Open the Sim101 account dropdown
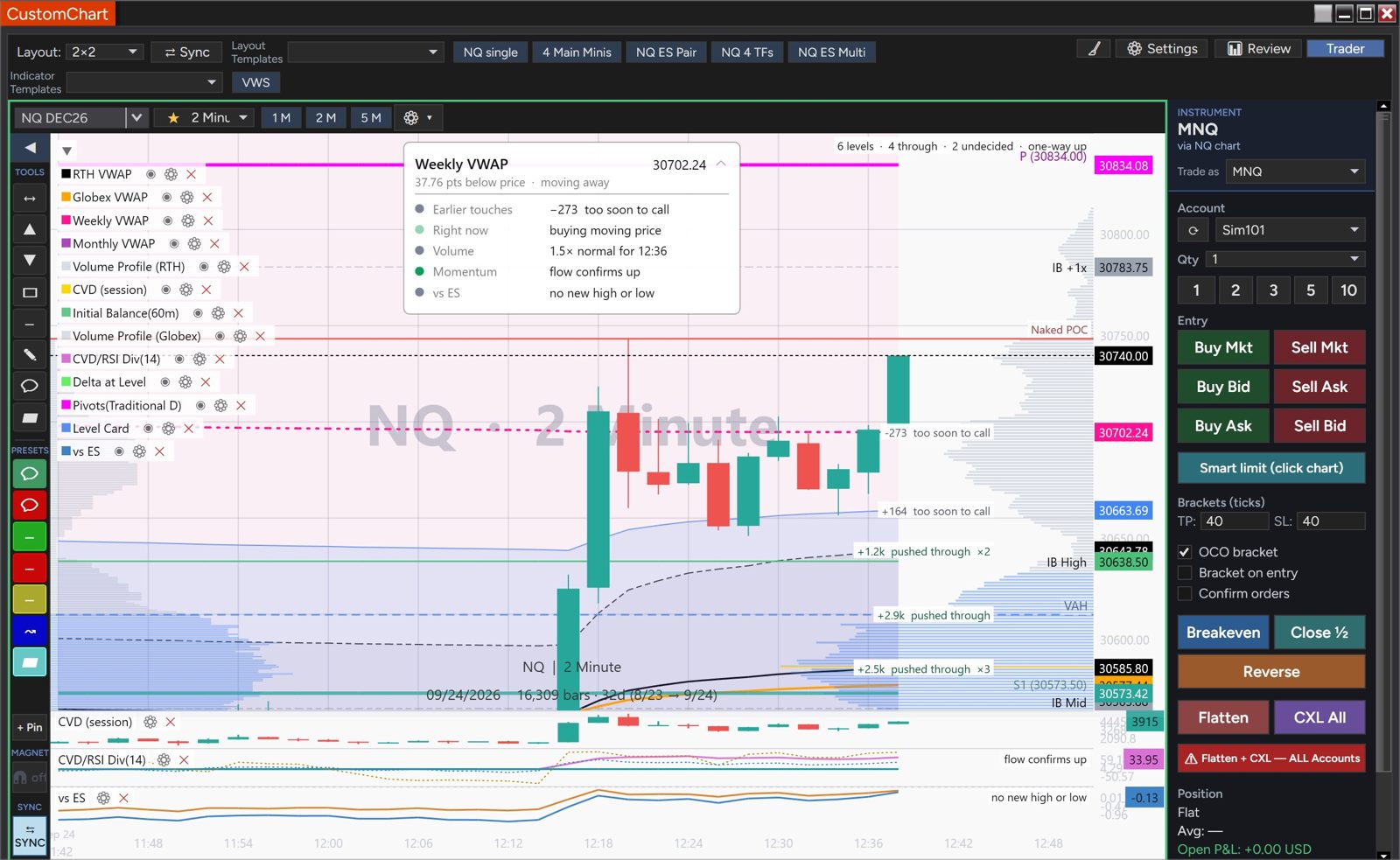 pyautogui.click(x=1291, y=230)
